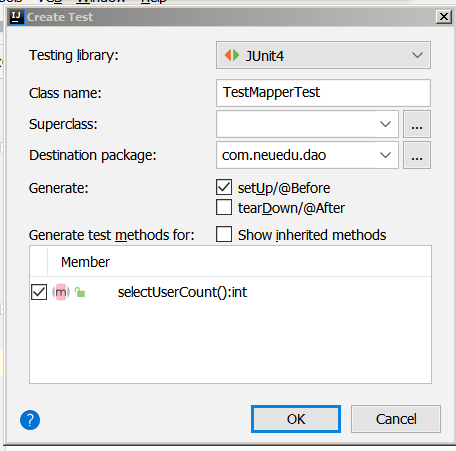The height and width of the screenshot is (451, 456).
Task: Click the JUnit4 orange-green library icon
Action: click(232, 55)
